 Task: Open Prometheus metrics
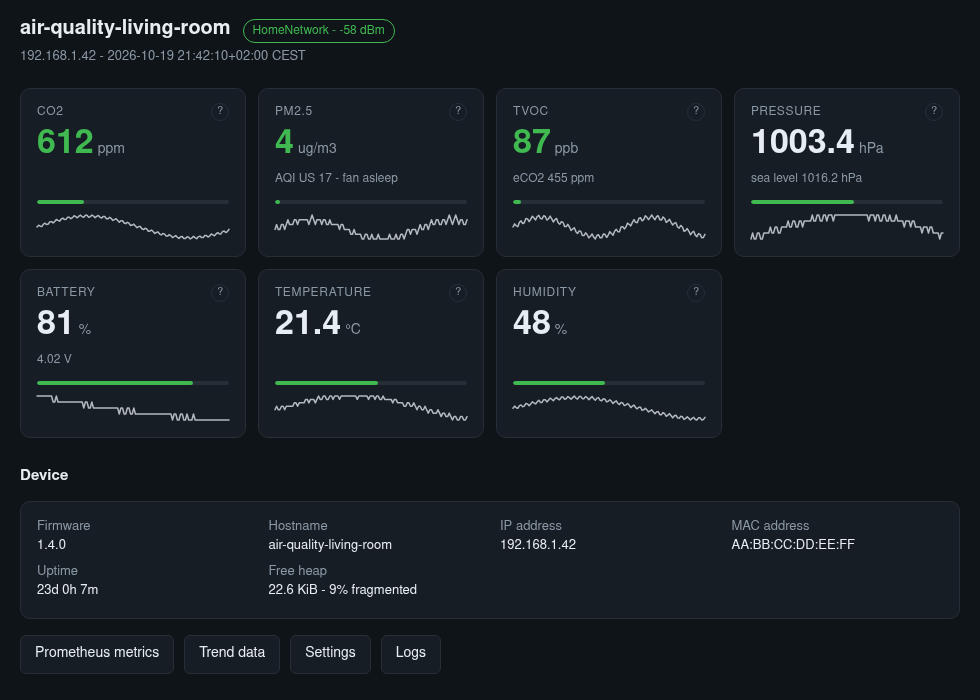[x=97, y=654]
